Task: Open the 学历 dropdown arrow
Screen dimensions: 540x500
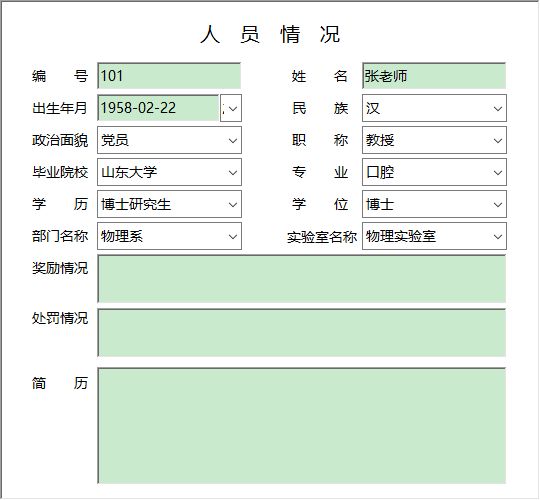Action: click(233, 205)
